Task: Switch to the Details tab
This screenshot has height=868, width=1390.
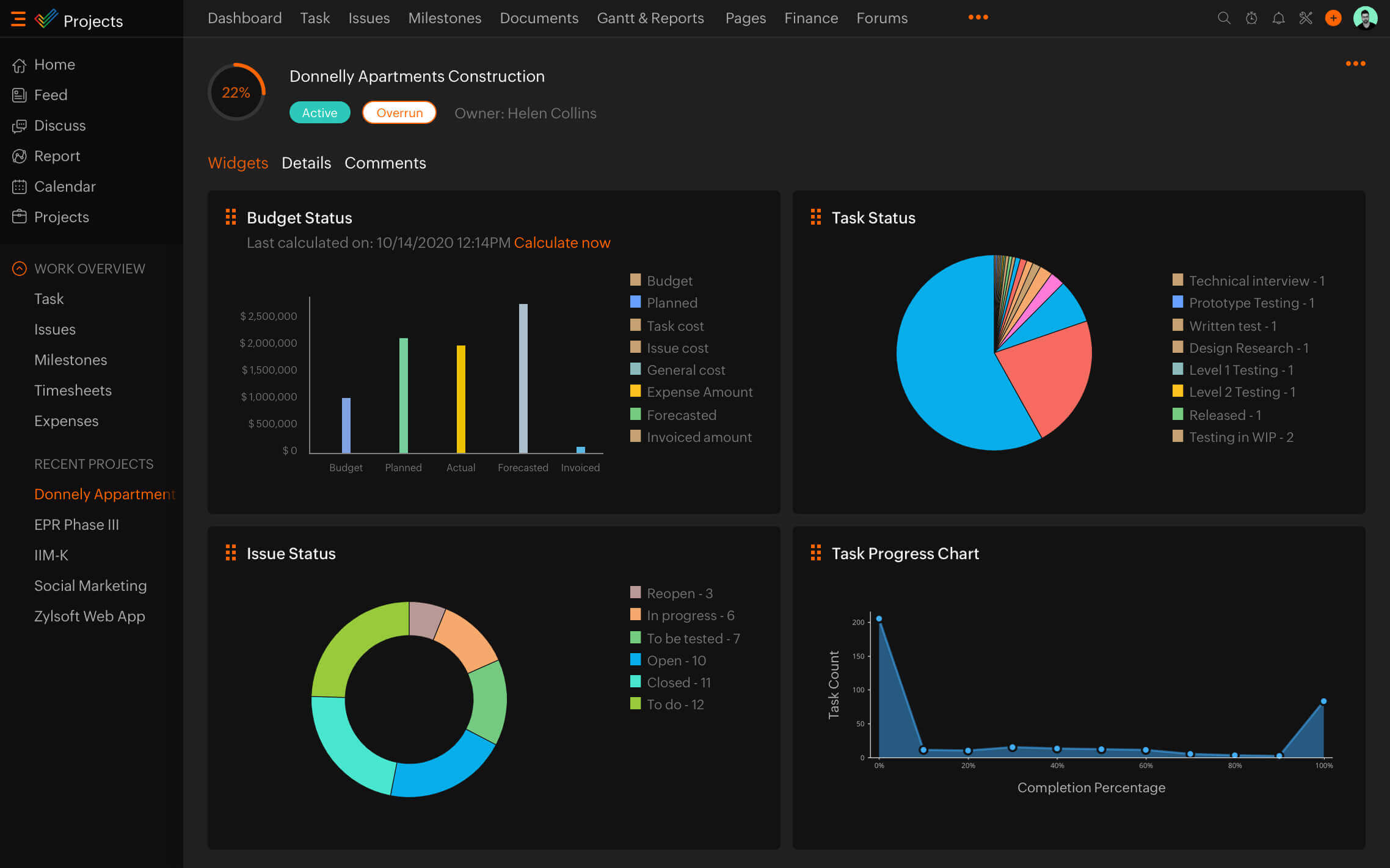Action: (306, 162)
